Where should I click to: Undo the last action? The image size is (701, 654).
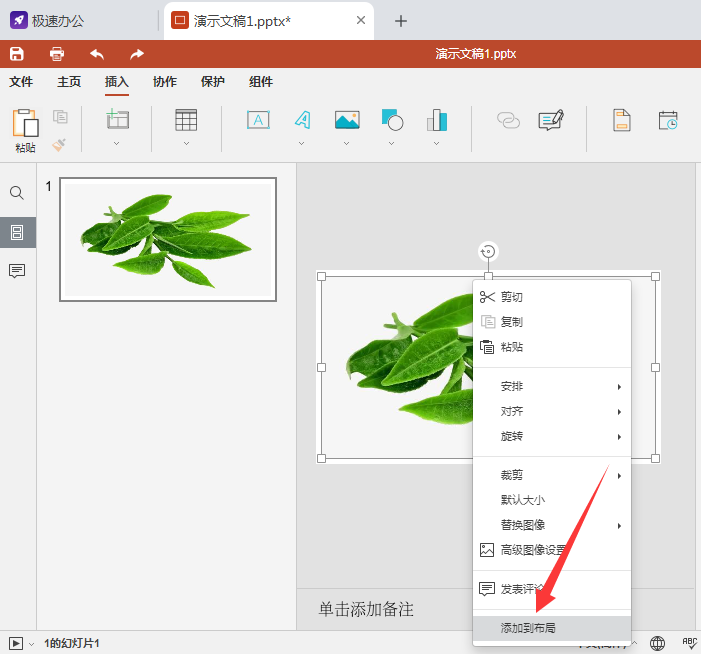click(97, 54)
